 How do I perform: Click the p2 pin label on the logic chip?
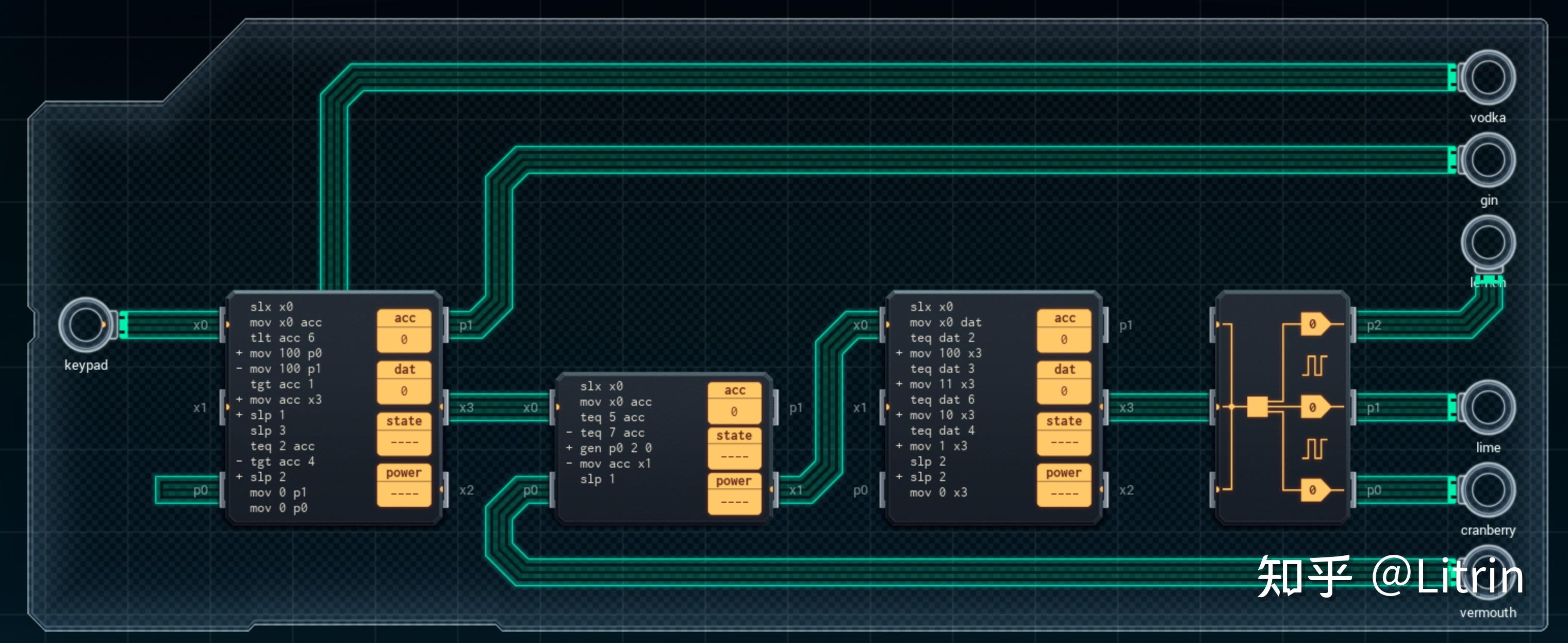click(1374, 325)
